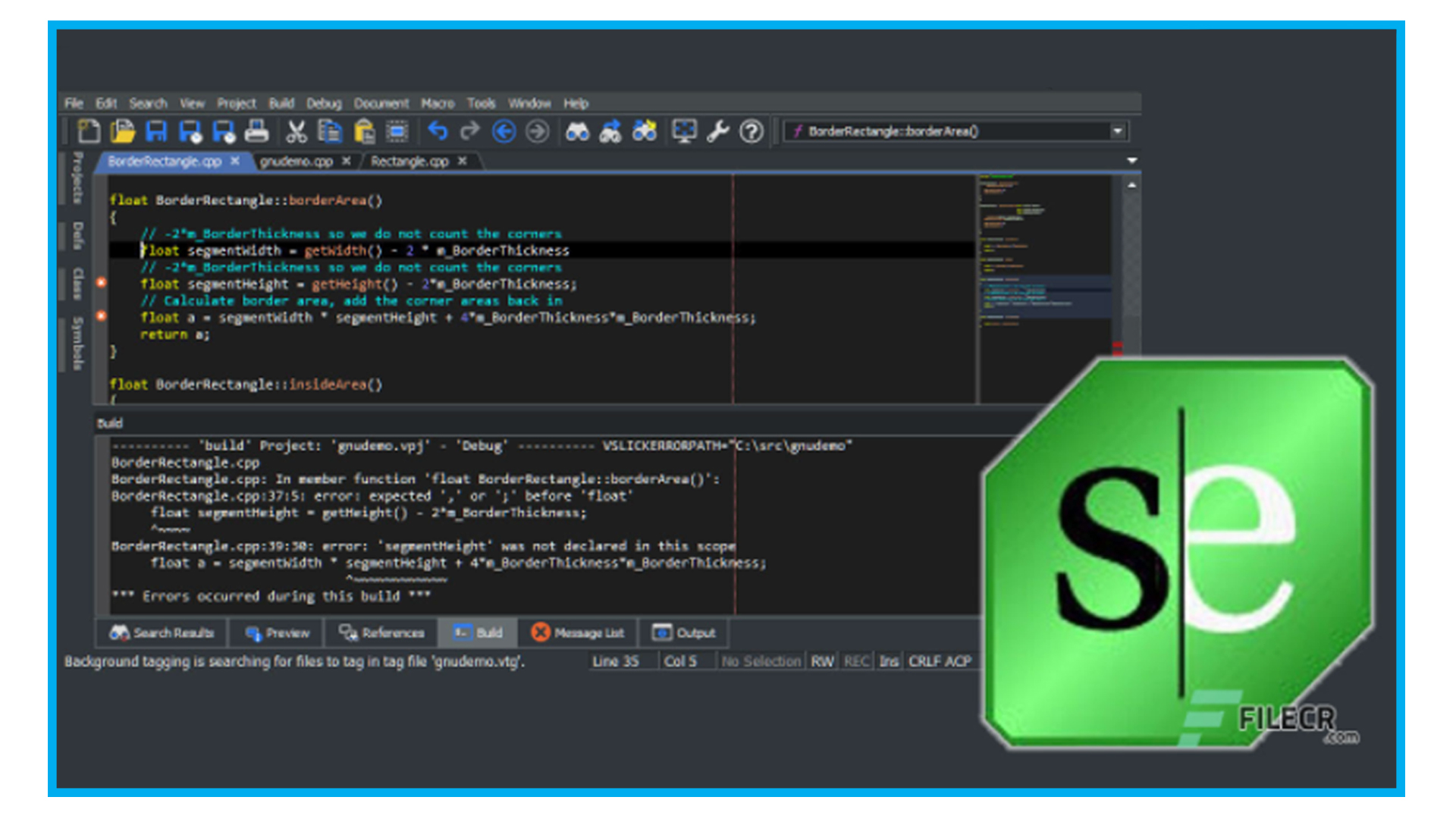1456x819 pixels.
Task: Open the Message List bottom tab
Action: coord(577,632)
